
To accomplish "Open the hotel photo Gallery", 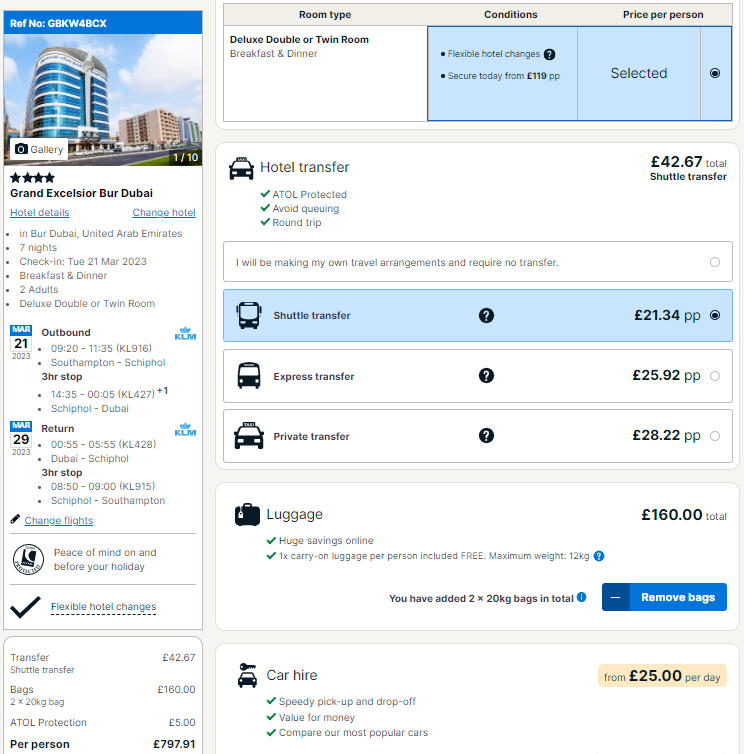I will coord(39,149).
